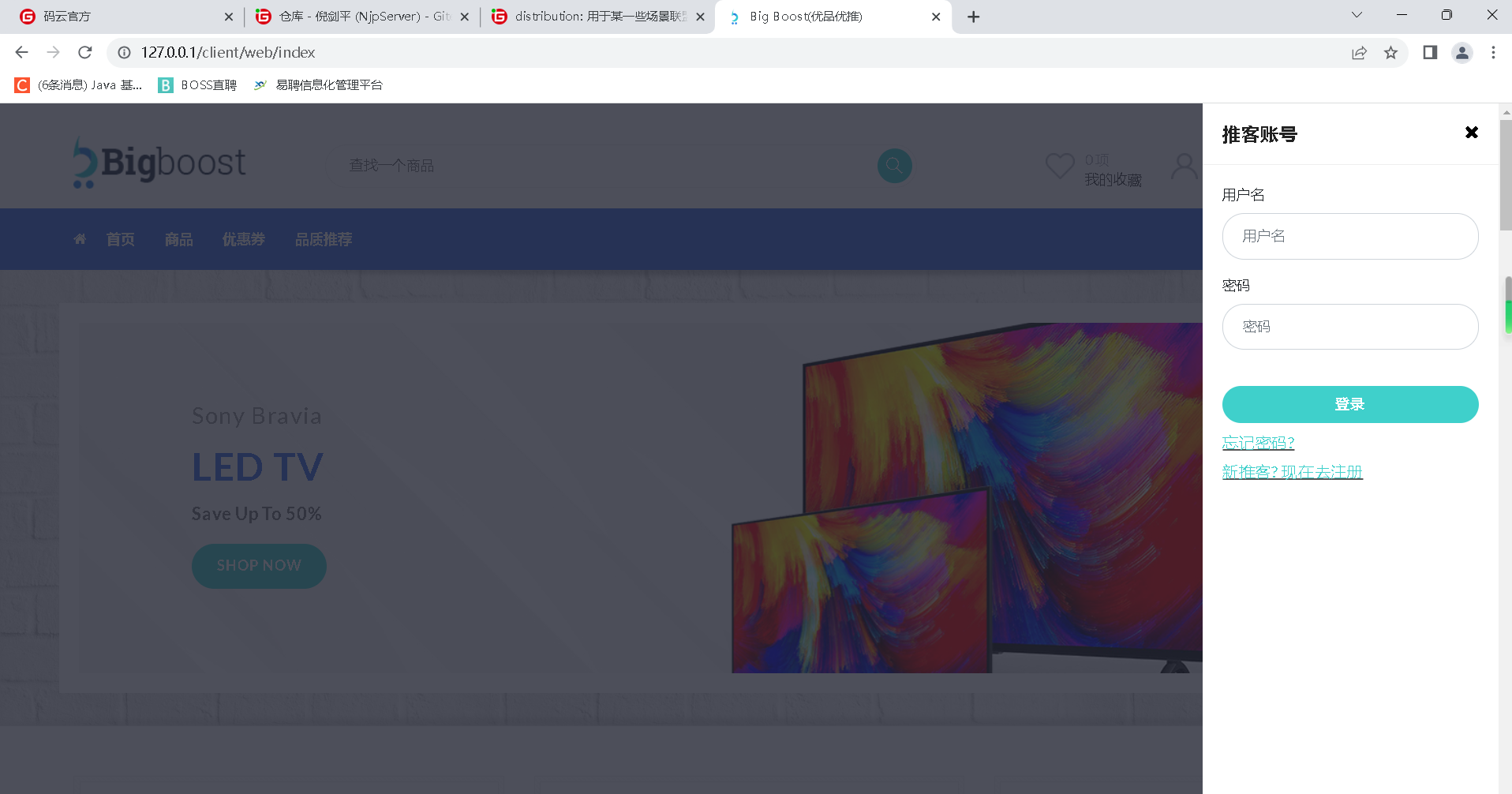
Task: Click the Save Up To 50% text
Action: coord(256,514)
